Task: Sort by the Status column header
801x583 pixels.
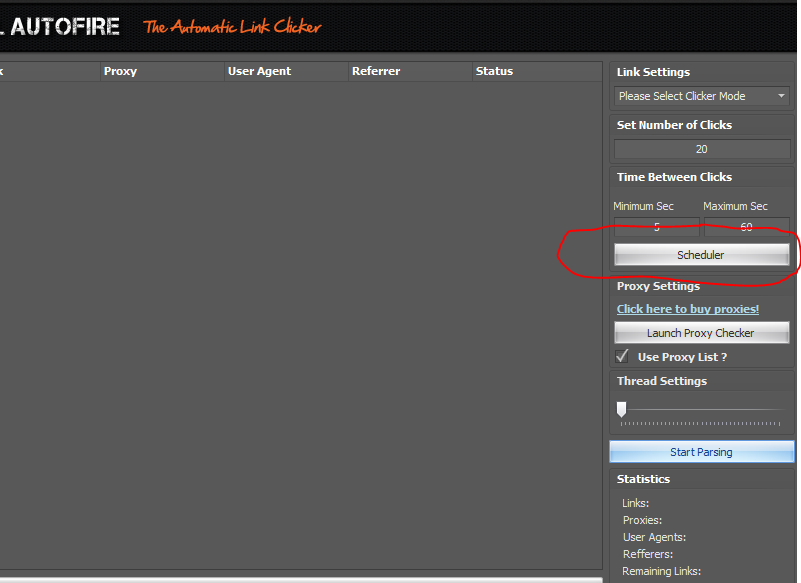Action: pos(537,71)
